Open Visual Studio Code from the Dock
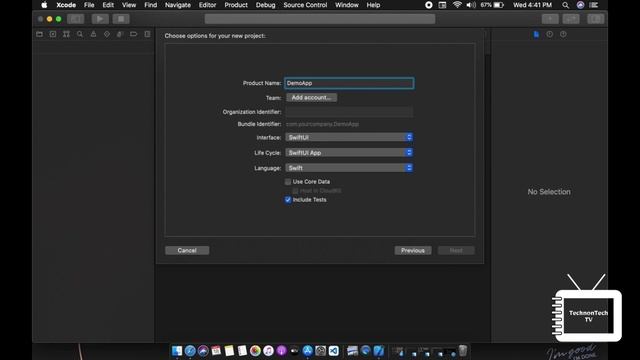640x360 pixels. pyautogui.click(x=333, y=351)
